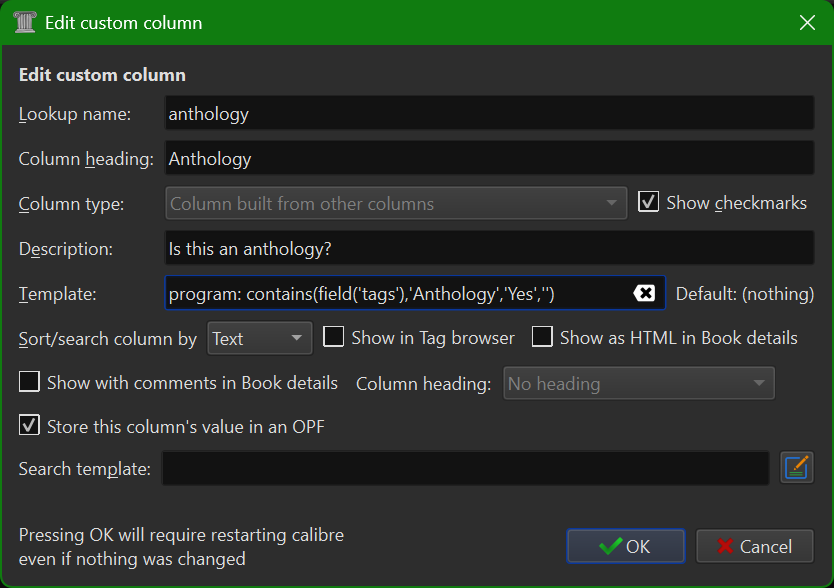Screen dimensions: 834x588
Task: Cancel the custom column edit
Action: point(754,546)
